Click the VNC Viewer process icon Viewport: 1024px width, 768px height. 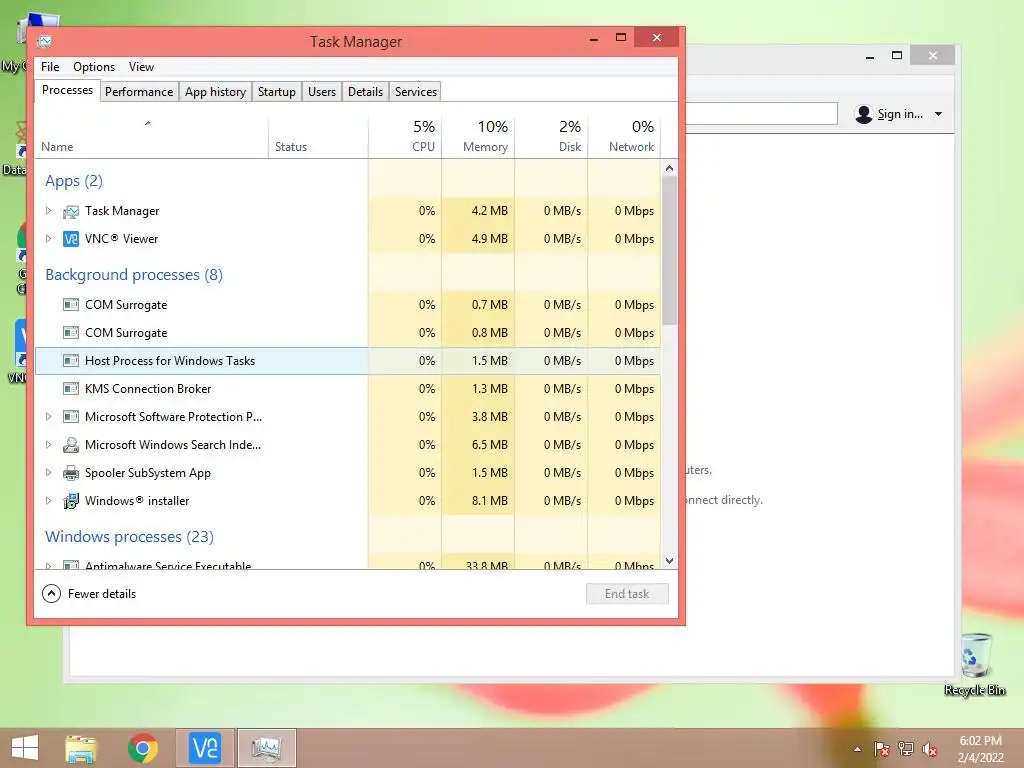(x=71, y=239)
